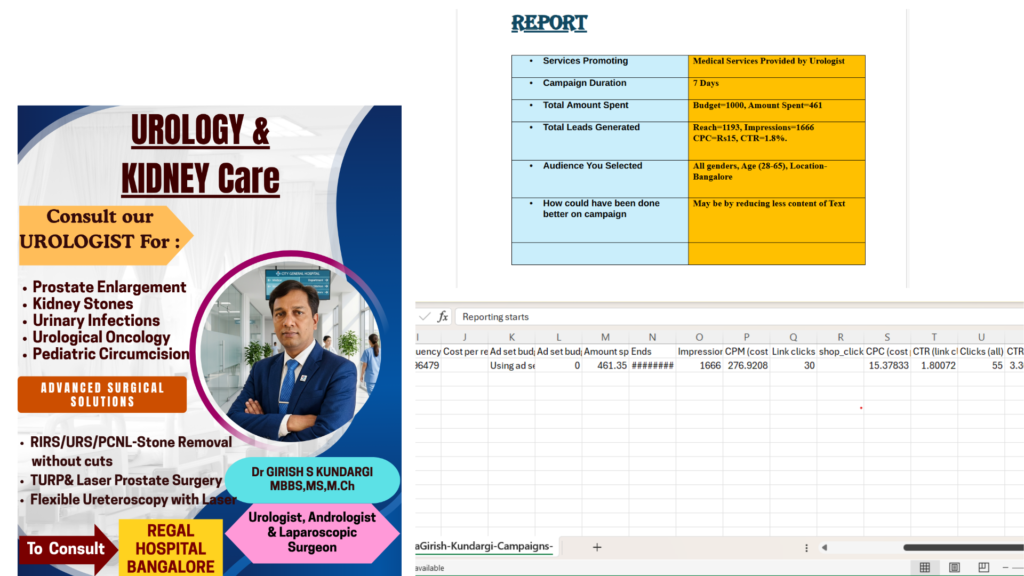1024x576 pixels.
Task: Click the formula bar checkmark enter icon
Action: click(x=424, y=317)
